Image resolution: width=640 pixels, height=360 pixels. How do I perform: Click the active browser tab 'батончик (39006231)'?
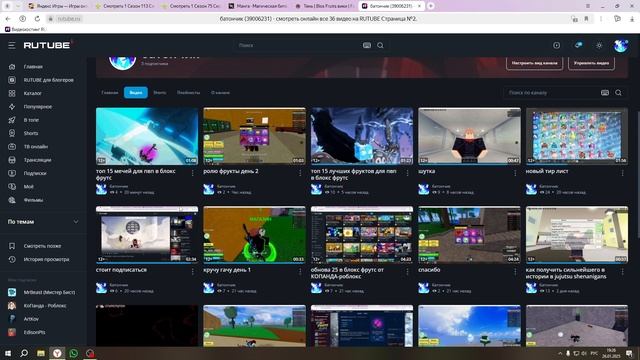(x=391, y=6)
